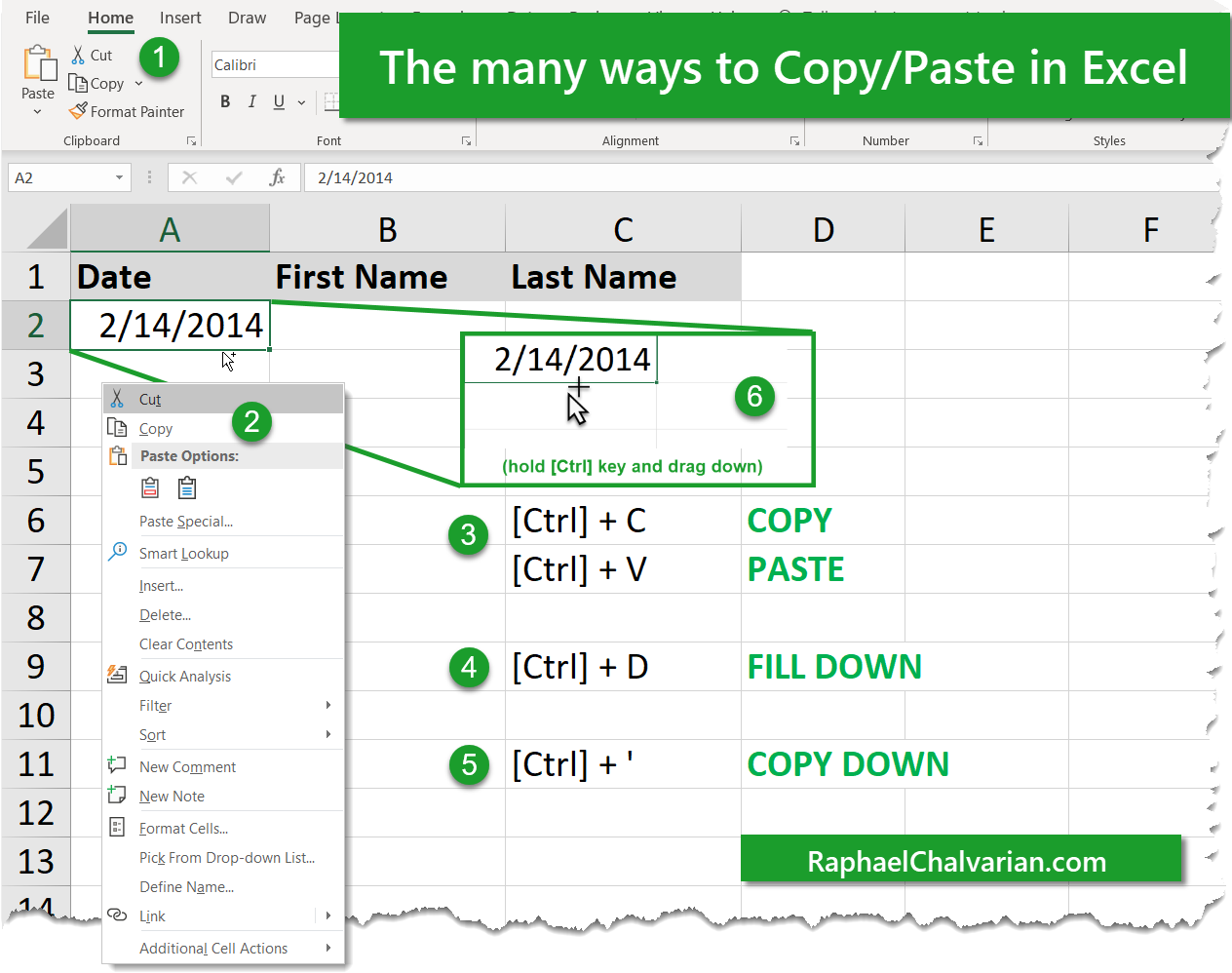The image size is (1232, 973).
Task: Select column E by its header
Action: point(986,229)
